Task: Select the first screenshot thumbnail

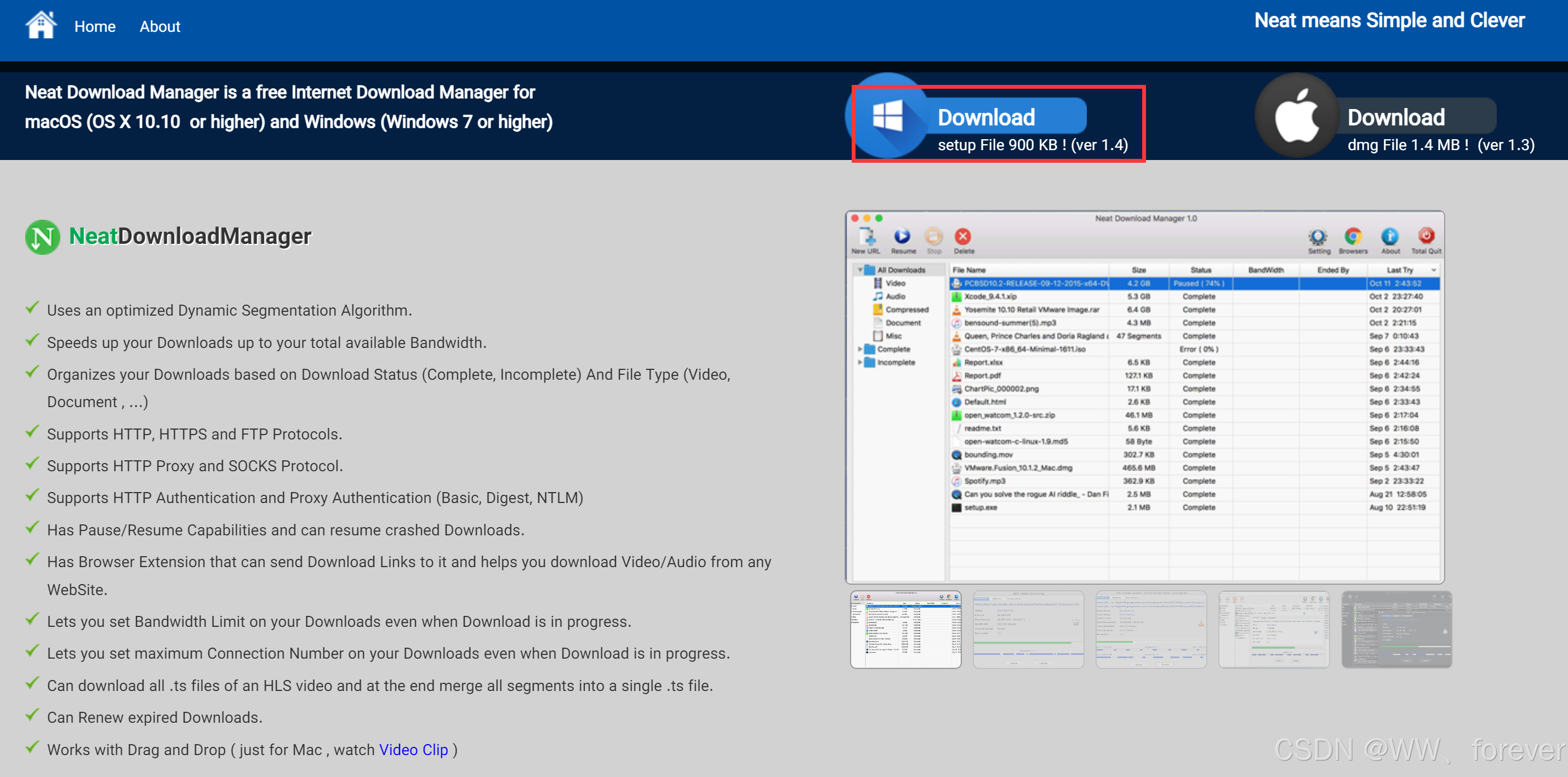Action: tap(905, 629)
